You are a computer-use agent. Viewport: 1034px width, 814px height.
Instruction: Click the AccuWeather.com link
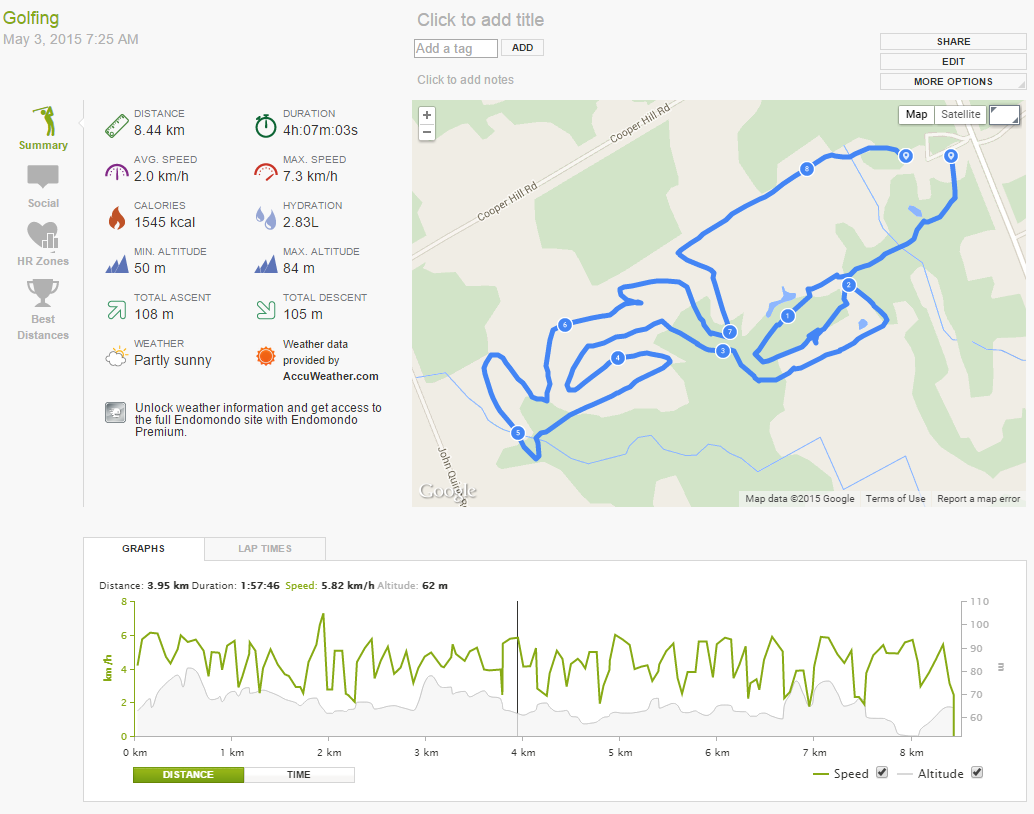point(330,377)
